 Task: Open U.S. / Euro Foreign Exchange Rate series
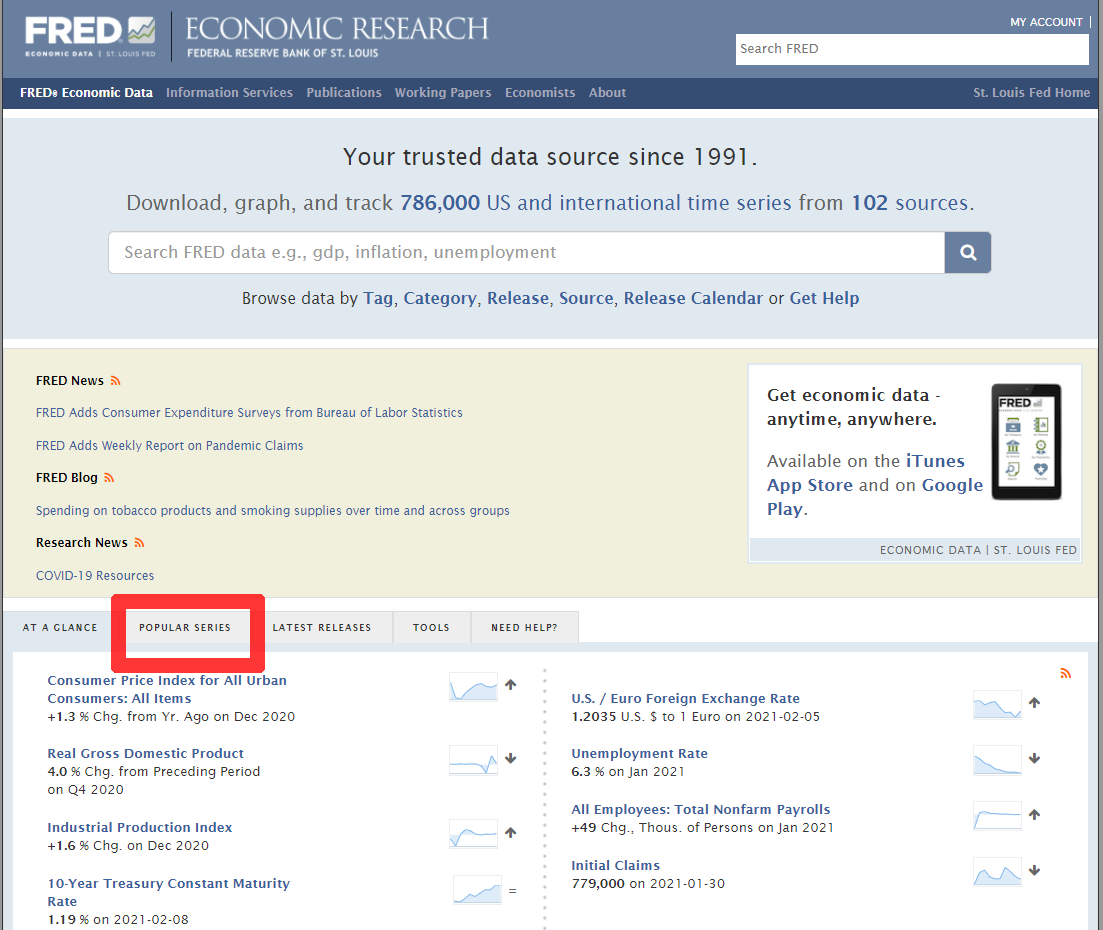click(686, 699)
